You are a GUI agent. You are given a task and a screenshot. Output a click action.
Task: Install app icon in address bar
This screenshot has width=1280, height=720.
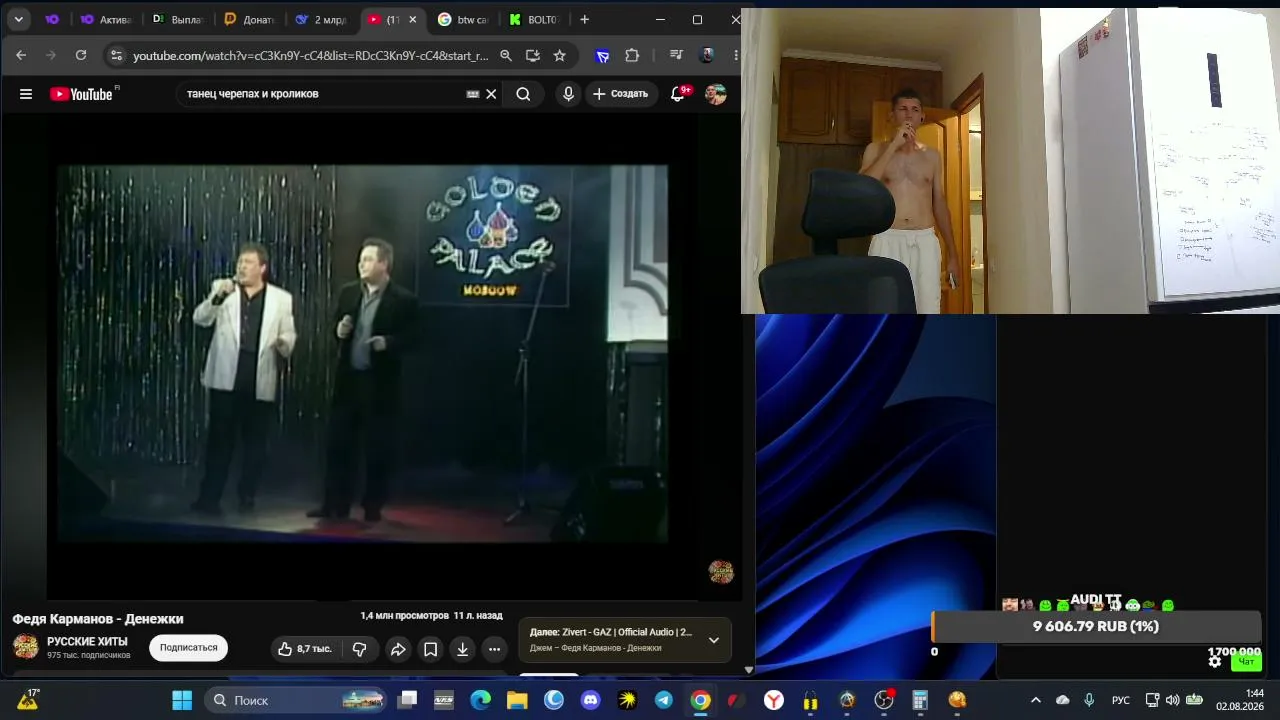(x=533, y=56)
